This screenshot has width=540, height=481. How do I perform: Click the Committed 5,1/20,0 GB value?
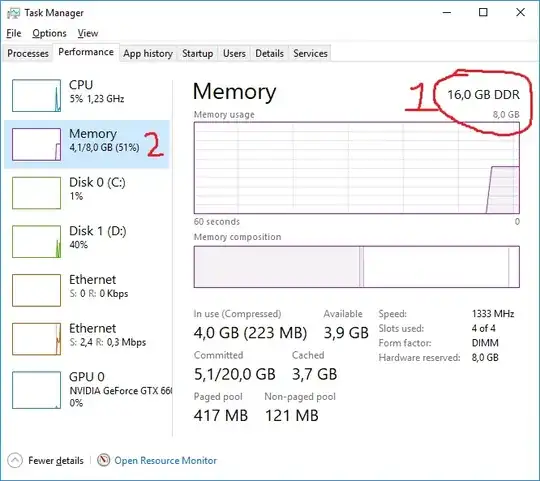(235, 374)
